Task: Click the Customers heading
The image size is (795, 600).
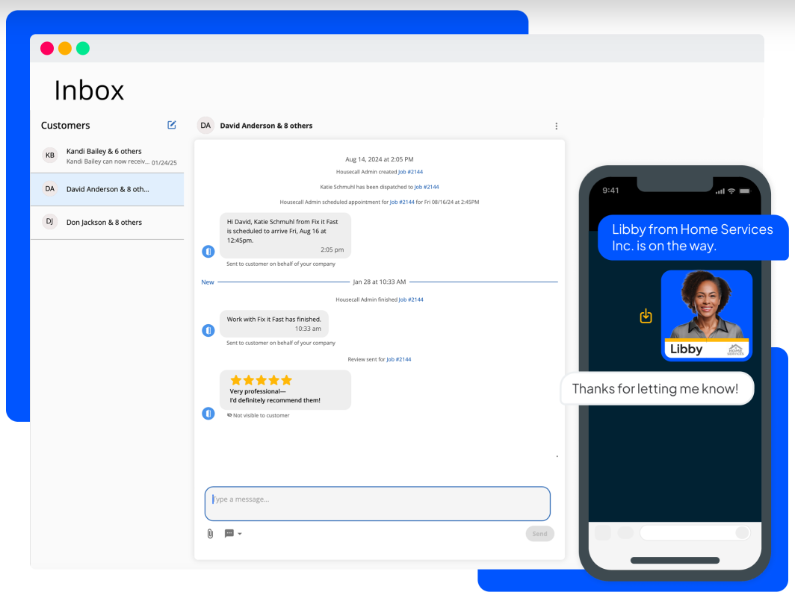Action: (x=65, y=125)
